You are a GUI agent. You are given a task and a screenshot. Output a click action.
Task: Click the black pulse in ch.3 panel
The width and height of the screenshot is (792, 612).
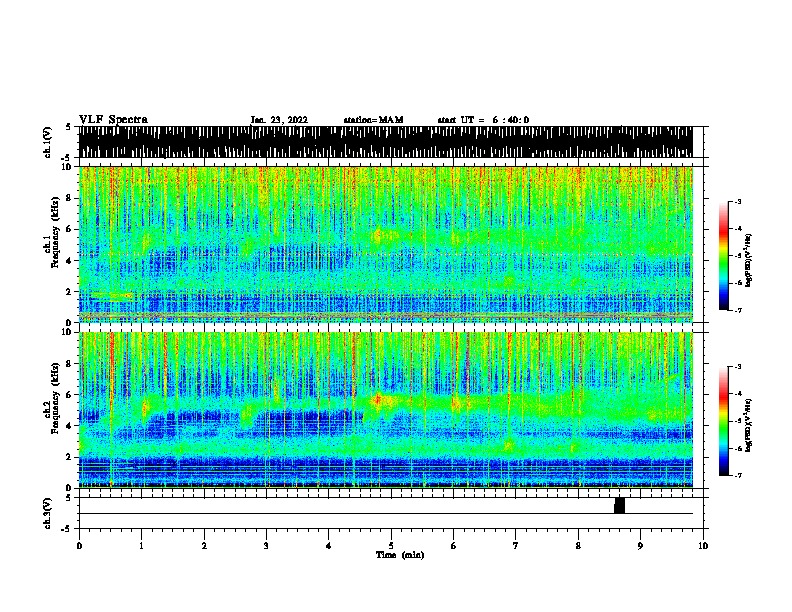tap(619, 505)
